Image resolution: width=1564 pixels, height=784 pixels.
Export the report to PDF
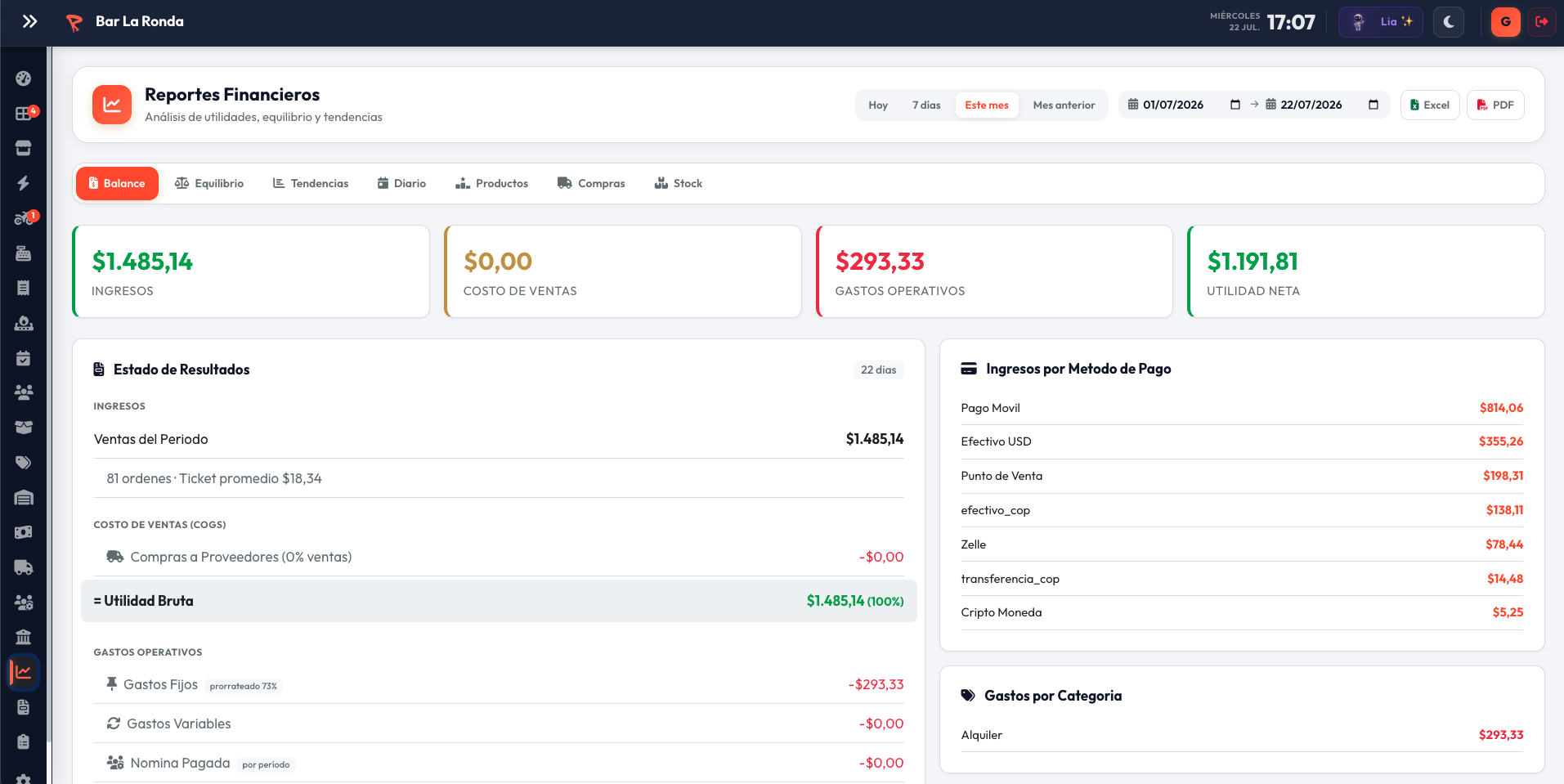pyautogui.click(x=1495, y=105)
